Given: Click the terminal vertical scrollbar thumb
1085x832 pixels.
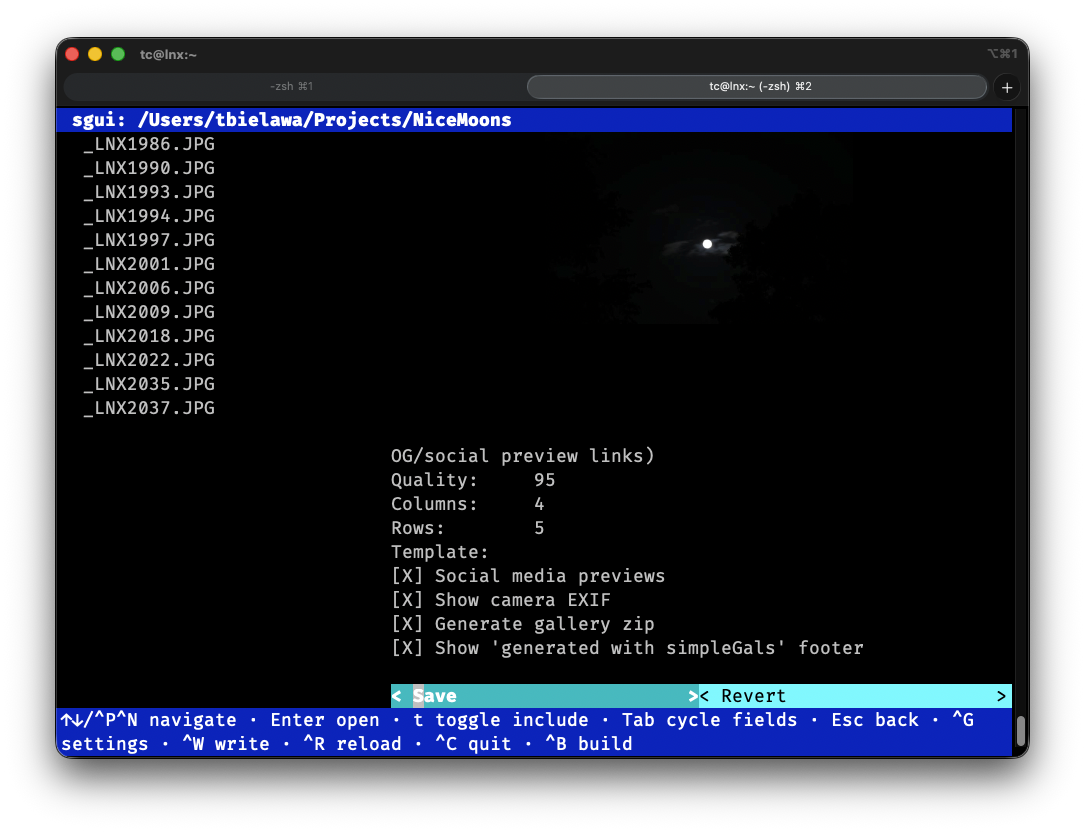Looking at the screenshot, I should [1021, 730].
